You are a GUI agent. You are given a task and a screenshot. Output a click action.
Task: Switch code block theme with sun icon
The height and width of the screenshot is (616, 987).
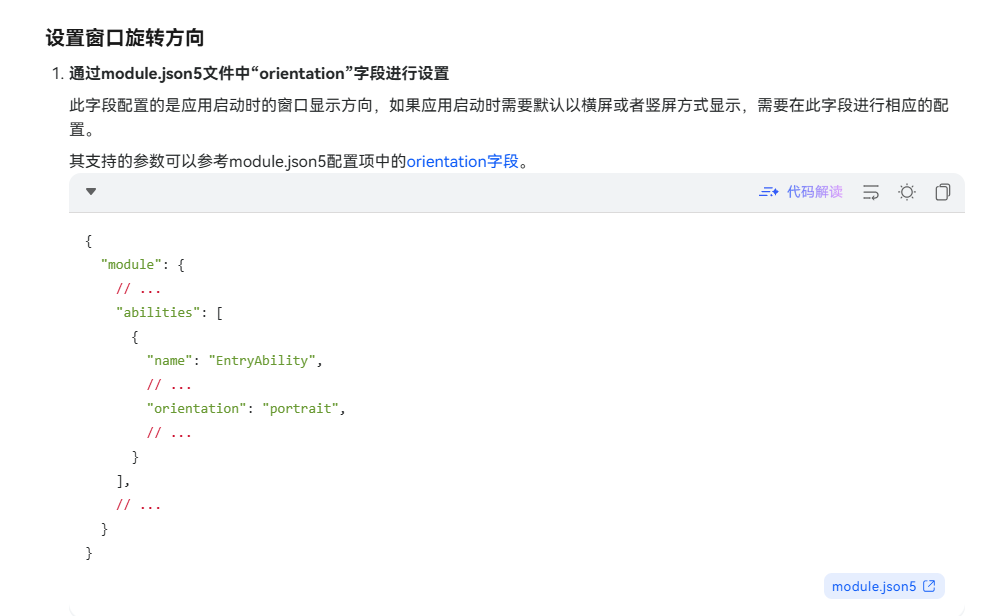click(907, 192)
